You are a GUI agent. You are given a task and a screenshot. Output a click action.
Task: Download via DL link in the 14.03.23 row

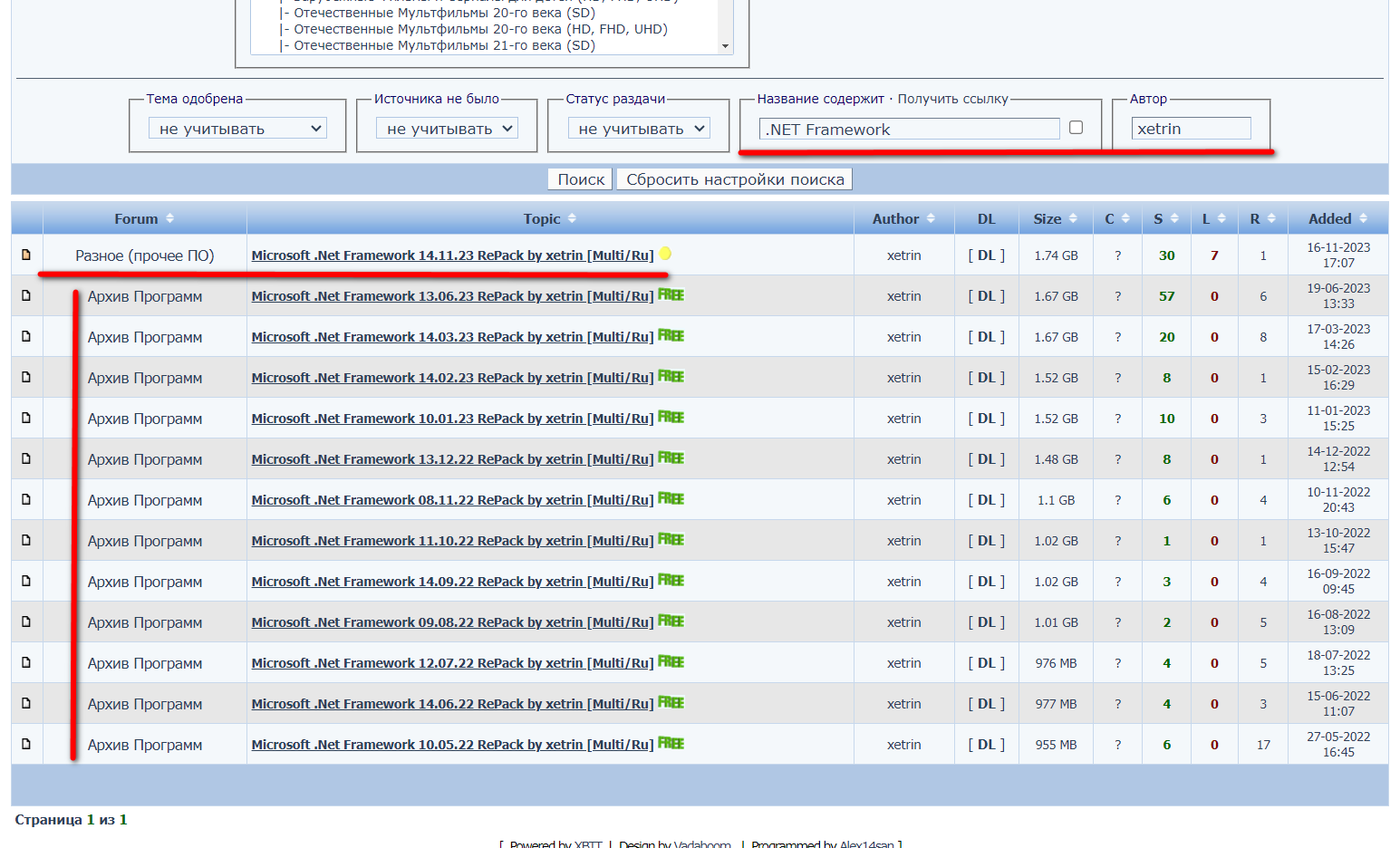click(x=986, y=337)
